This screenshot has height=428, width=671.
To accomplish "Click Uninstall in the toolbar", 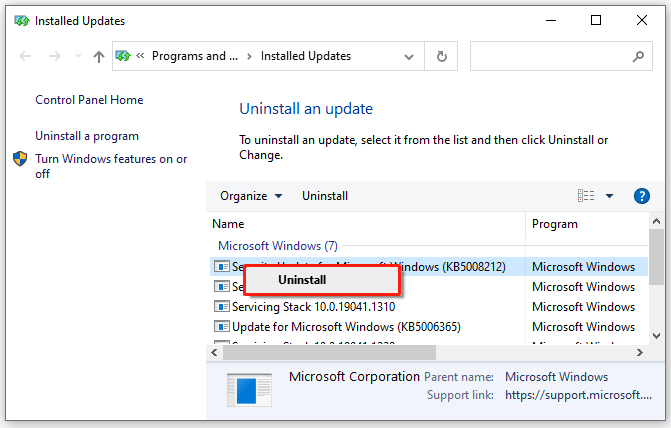I will (x=325, y=196).
